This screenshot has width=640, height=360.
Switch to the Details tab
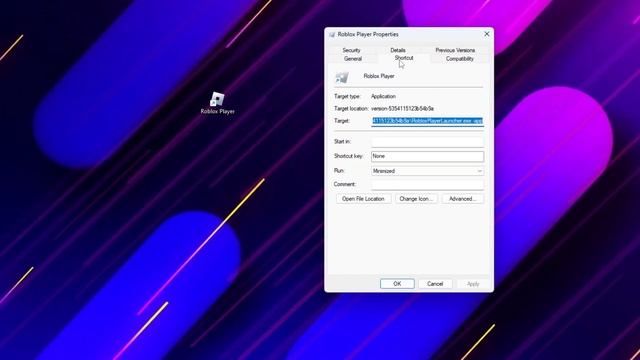point(398,50)
